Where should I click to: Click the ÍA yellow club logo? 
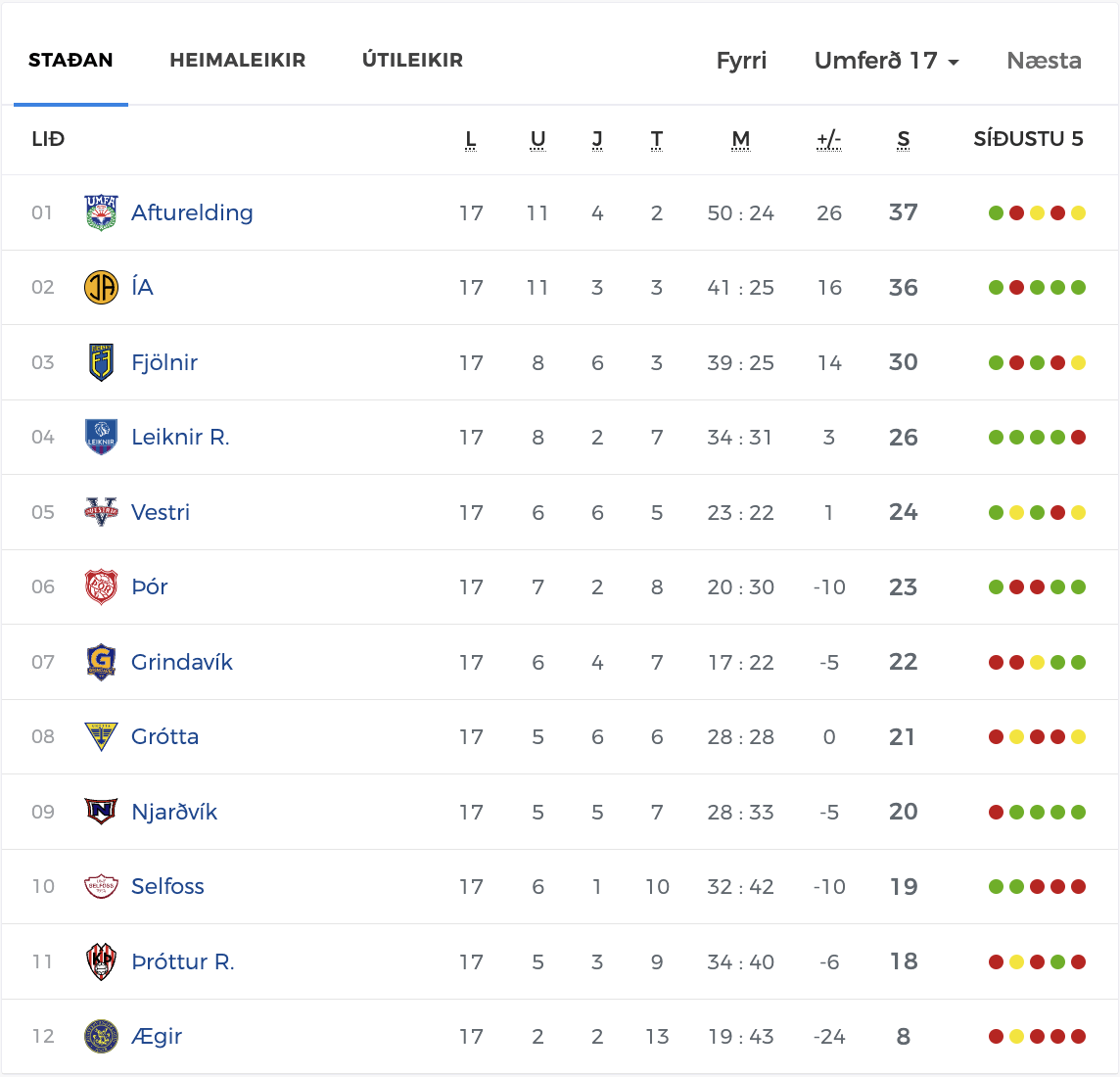pos(101,288)
